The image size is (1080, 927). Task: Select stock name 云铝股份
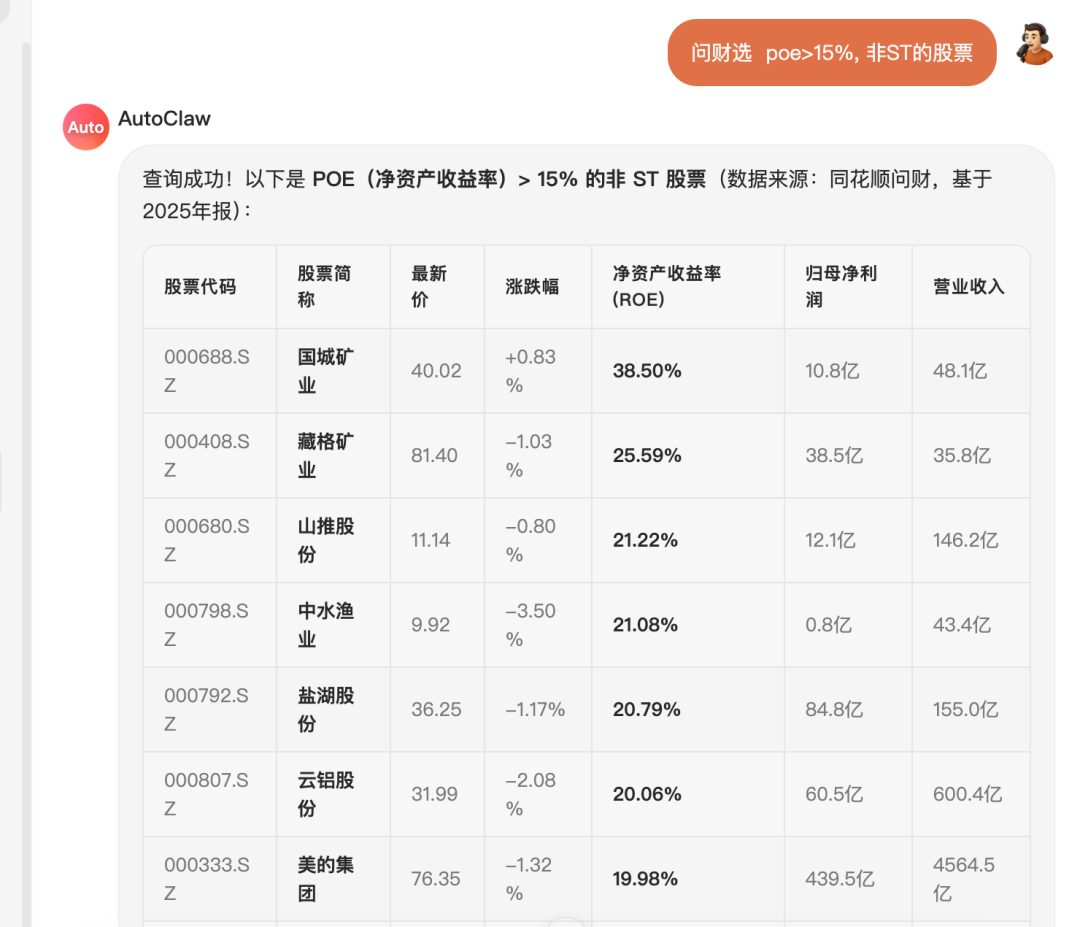[x=326, y=795]
